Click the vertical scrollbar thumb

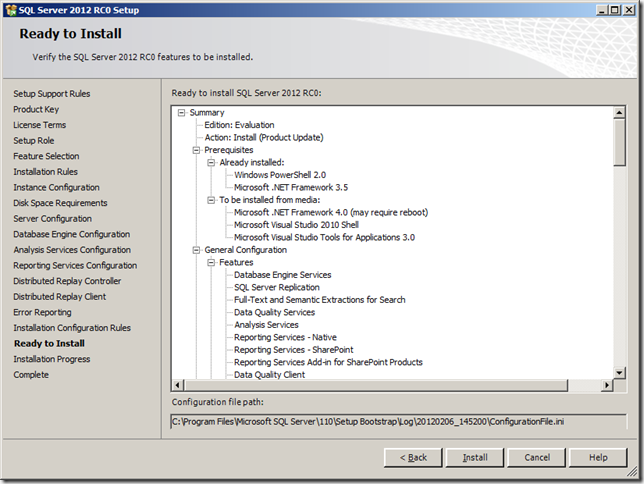point(619,142)
